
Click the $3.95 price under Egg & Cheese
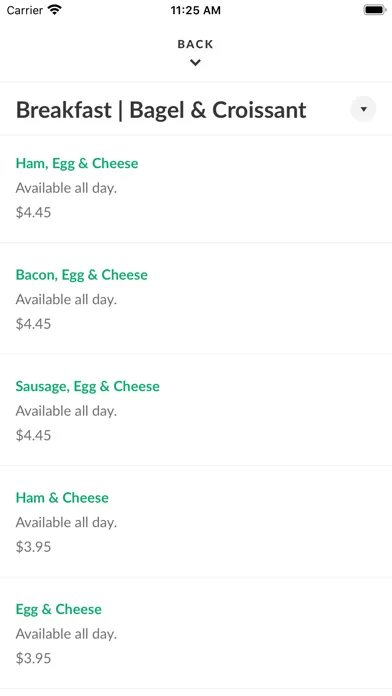(33, 658)
